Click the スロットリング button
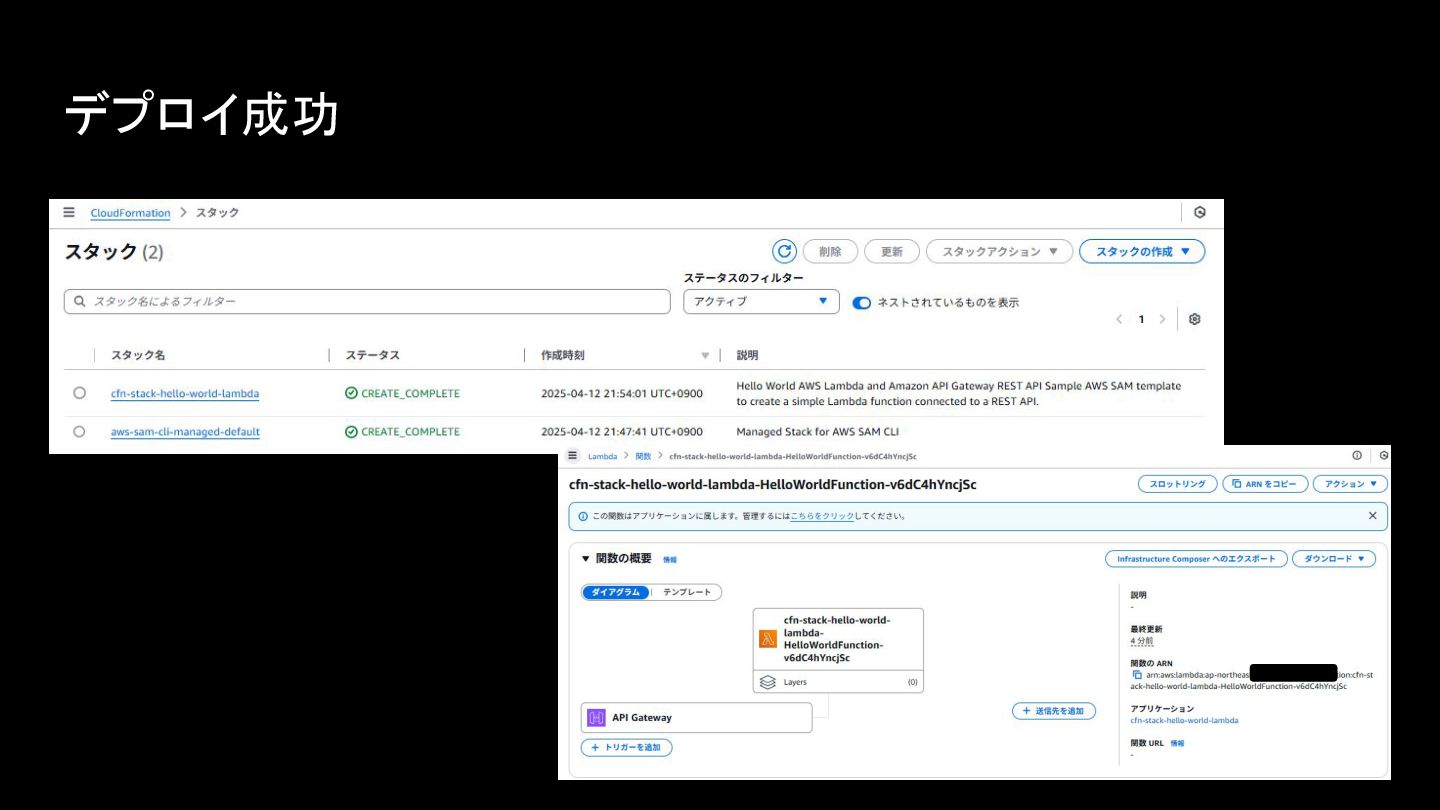The image size is (1440, 810). pyautogui.click(x=1177, y=484)
